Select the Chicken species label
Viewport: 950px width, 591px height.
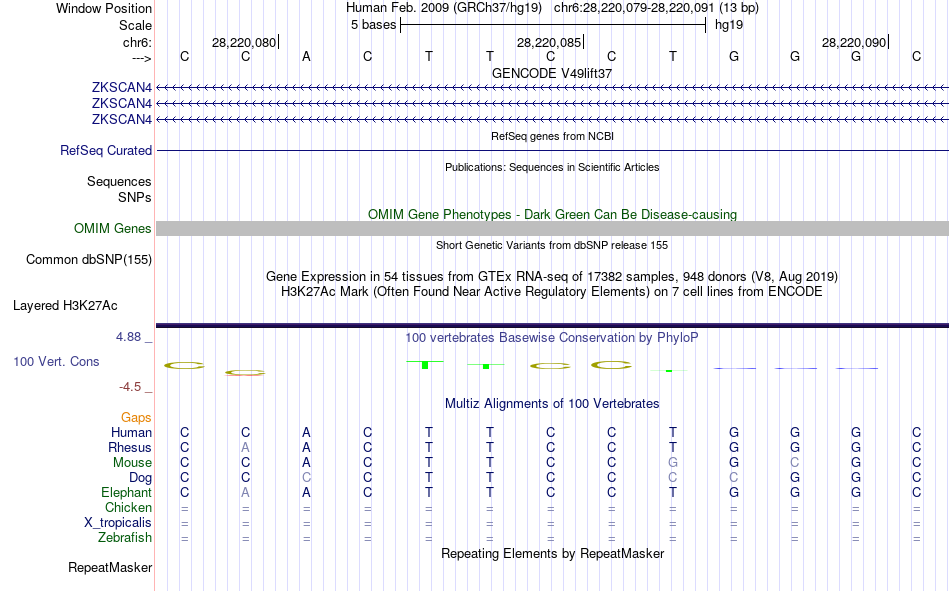(x=128, y=507)
